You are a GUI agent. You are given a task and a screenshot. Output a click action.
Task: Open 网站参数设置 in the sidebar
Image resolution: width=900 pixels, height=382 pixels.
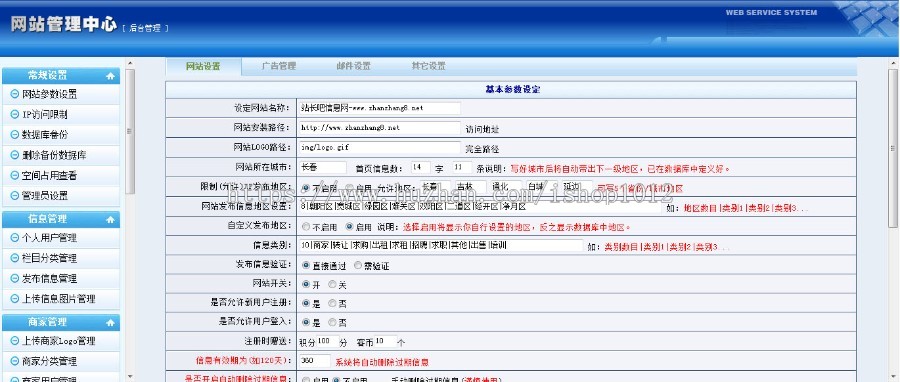coord(49,94)
